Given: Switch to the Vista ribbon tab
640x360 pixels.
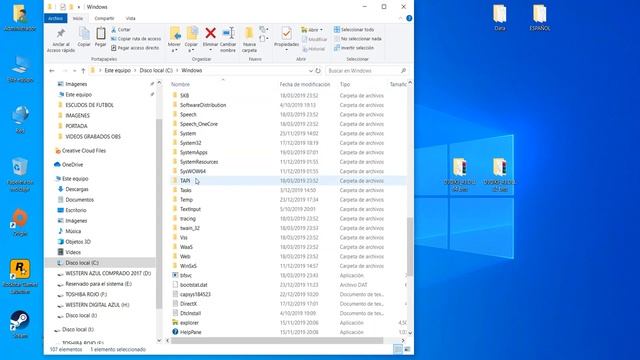Looking at the screenshot, I should click(131, 18).
